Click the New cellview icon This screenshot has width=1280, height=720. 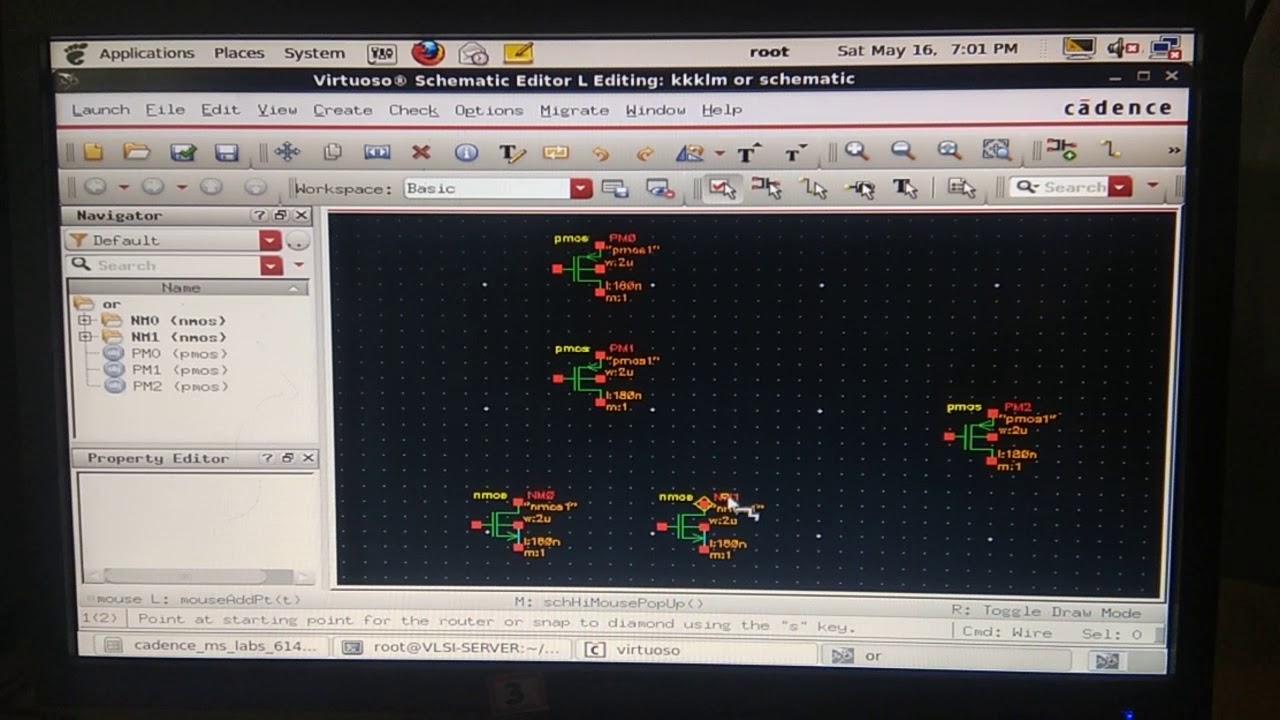(93, 152)
